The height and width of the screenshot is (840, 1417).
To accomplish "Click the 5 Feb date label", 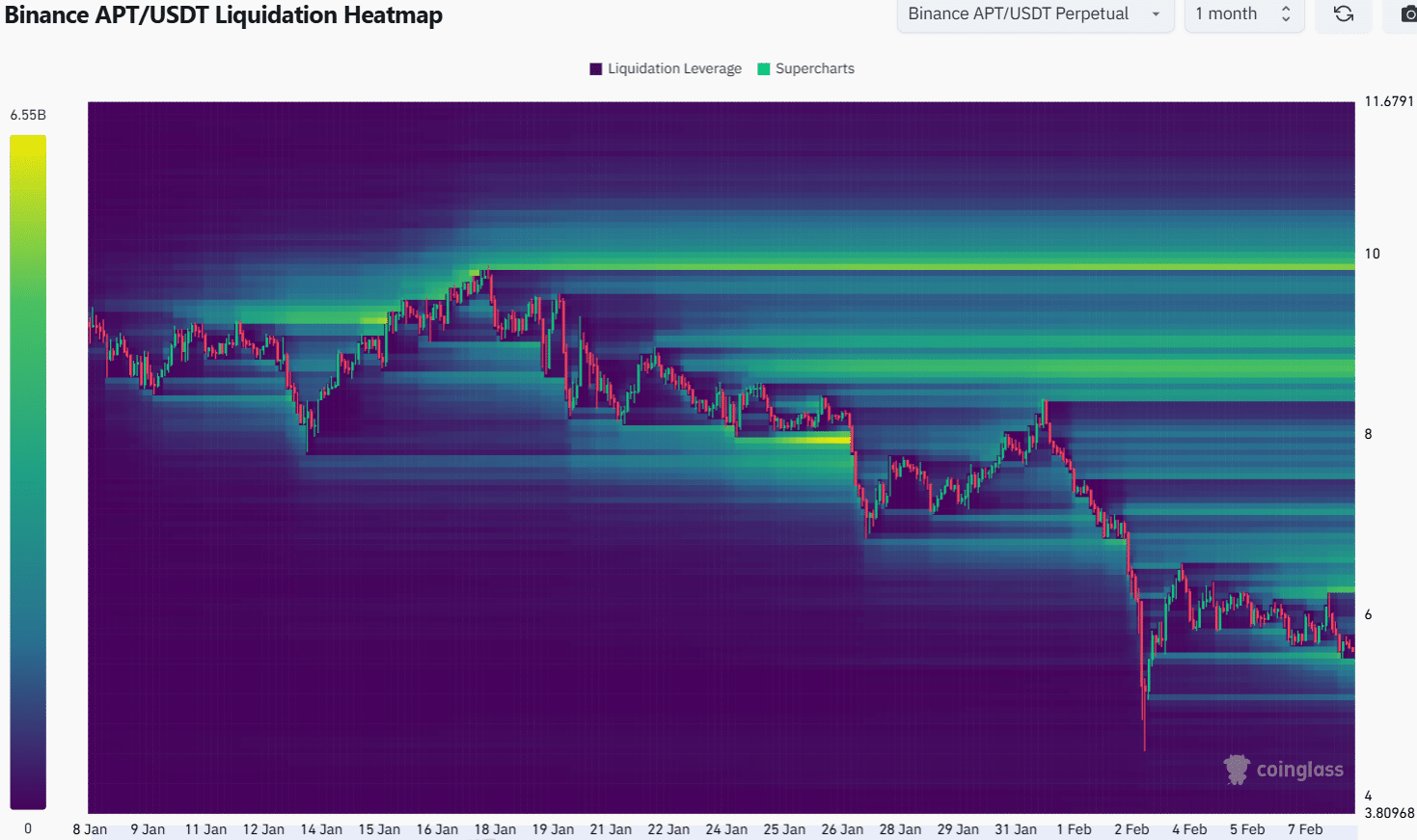I will pyautogui.click(x=1247, y=829).
